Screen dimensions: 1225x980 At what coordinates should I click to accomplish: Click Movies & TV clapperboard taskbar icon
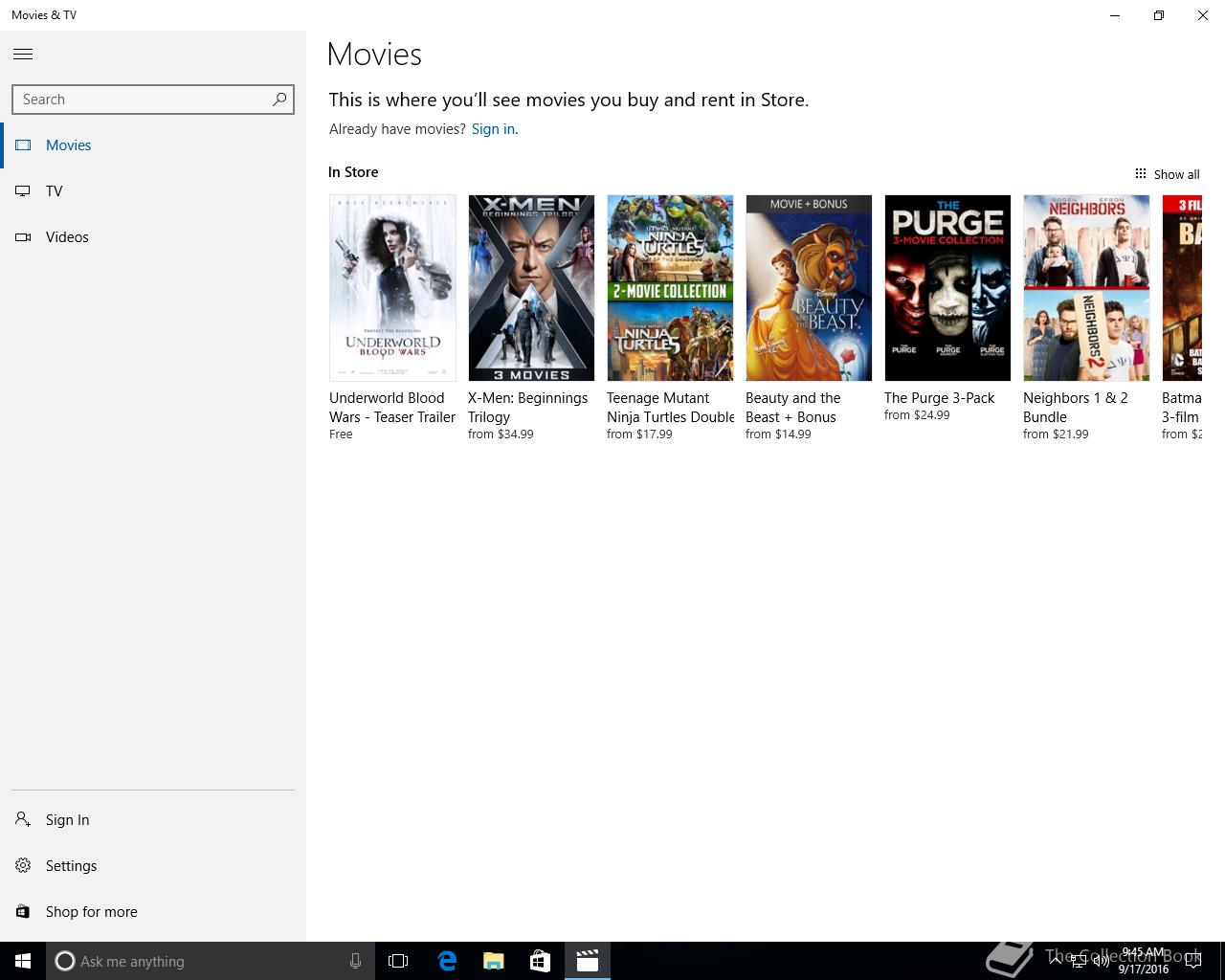click(587, 961)
